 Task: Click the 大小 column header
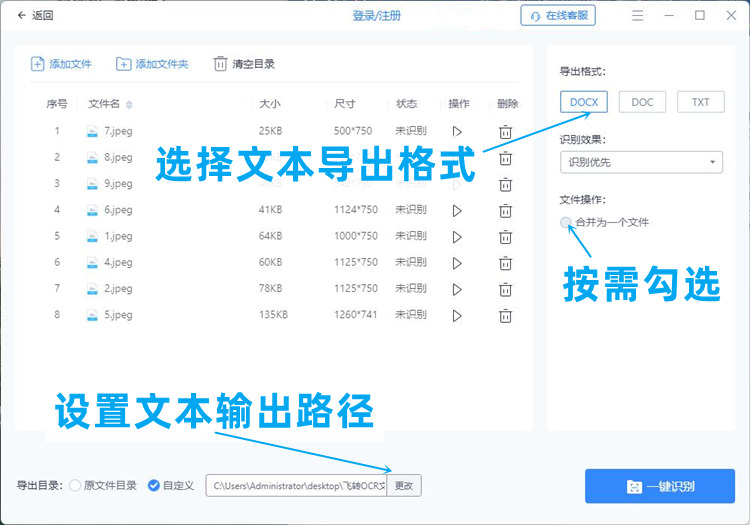[269, 104]
